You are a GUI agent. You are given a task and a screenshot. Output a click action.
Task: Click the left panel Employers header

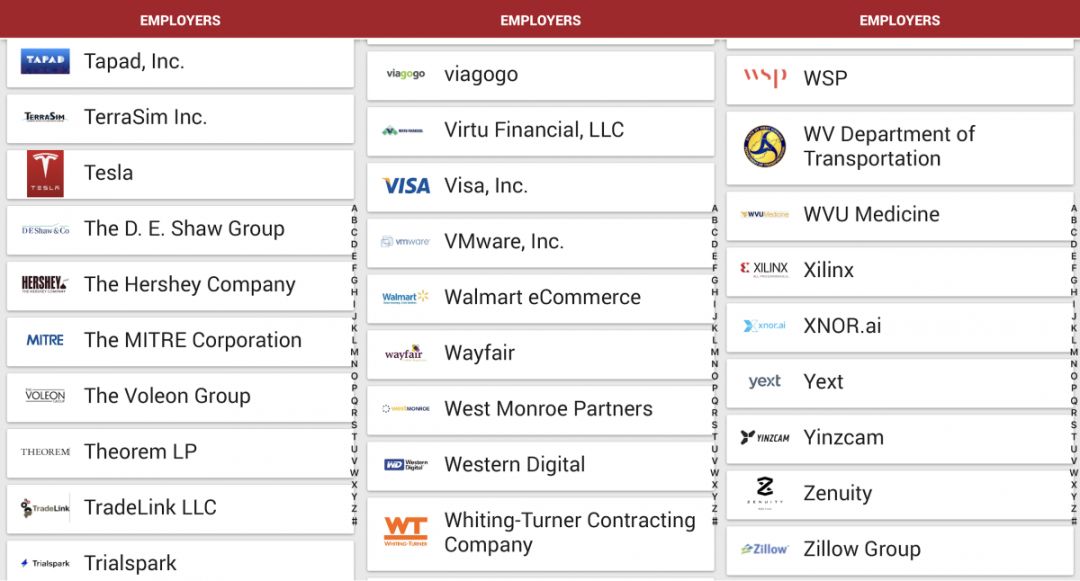pyautogui.click(x=180, y=20)
